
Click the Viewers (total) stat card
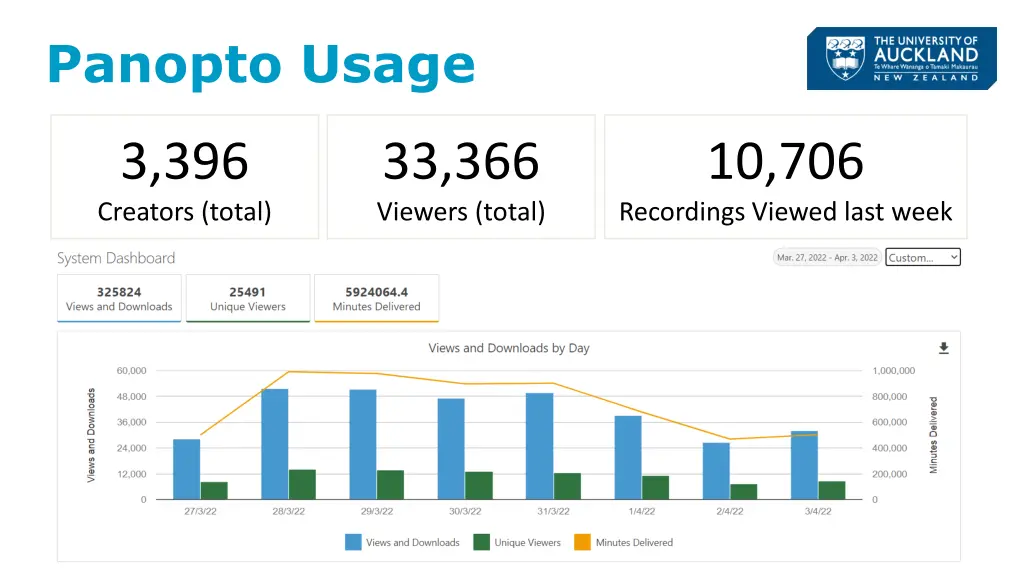tap(461, 177)
